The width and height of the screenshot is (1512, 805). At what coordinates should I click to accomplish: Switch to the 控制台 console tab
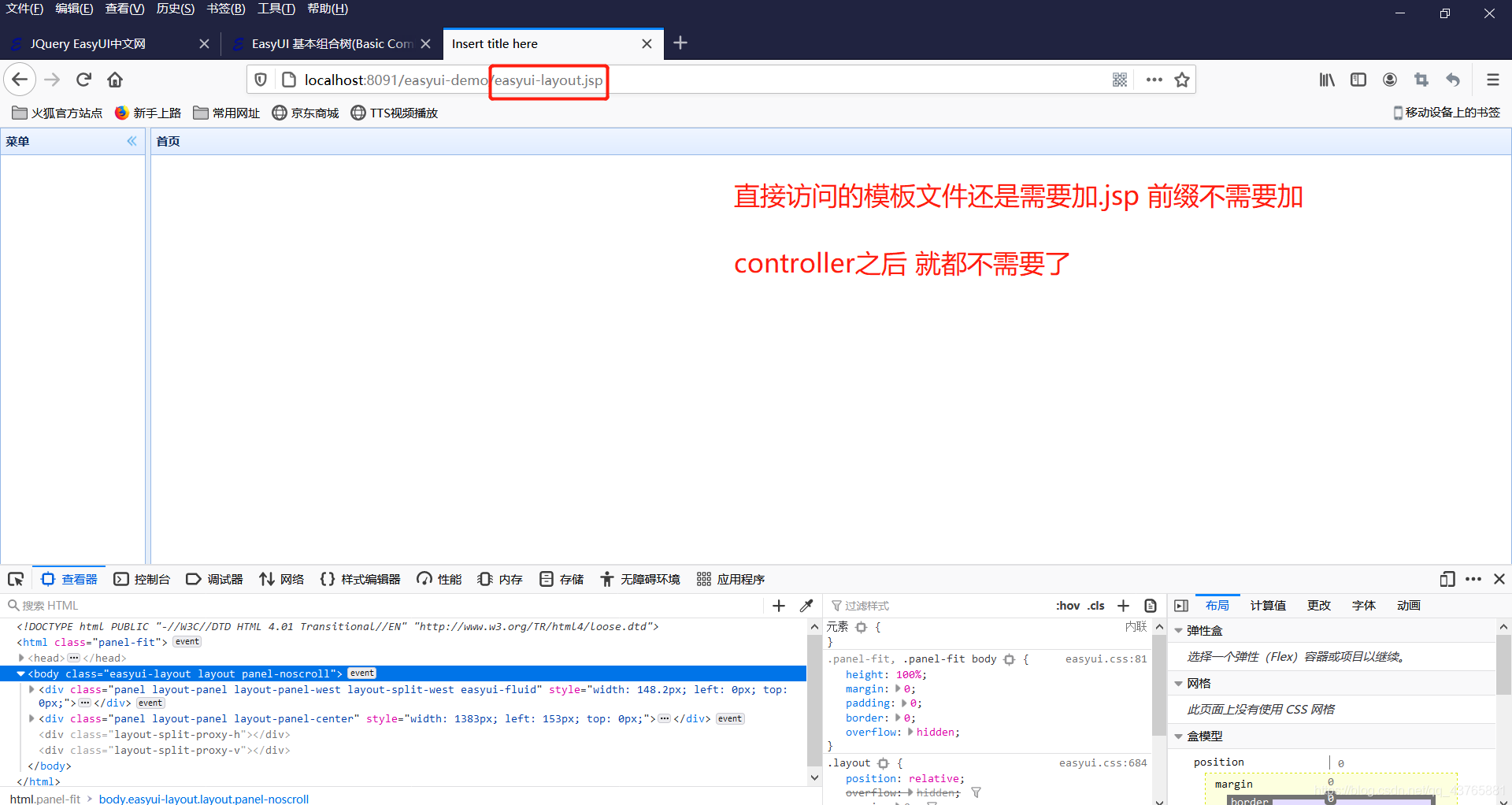142,580
